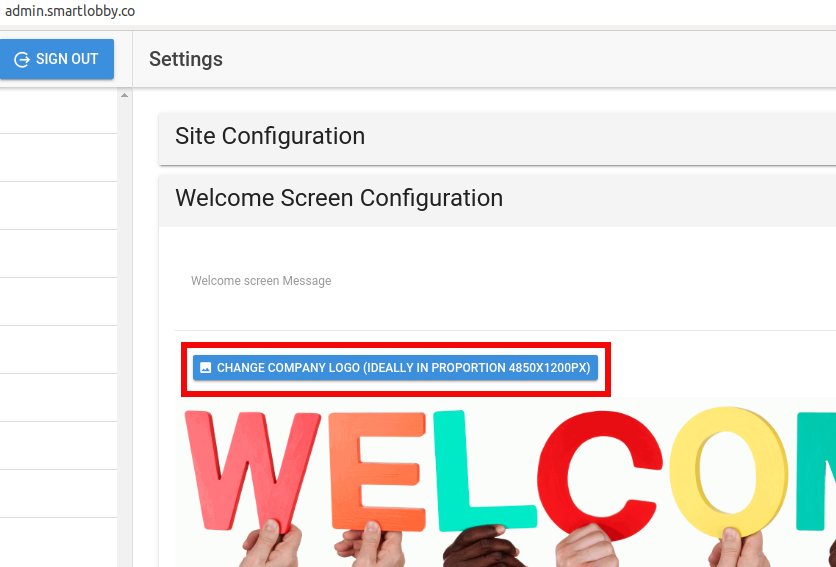Viewport: 836px width, 567px height.
Task: Click the yellow letter O in the banner
Action: [728, 472]
